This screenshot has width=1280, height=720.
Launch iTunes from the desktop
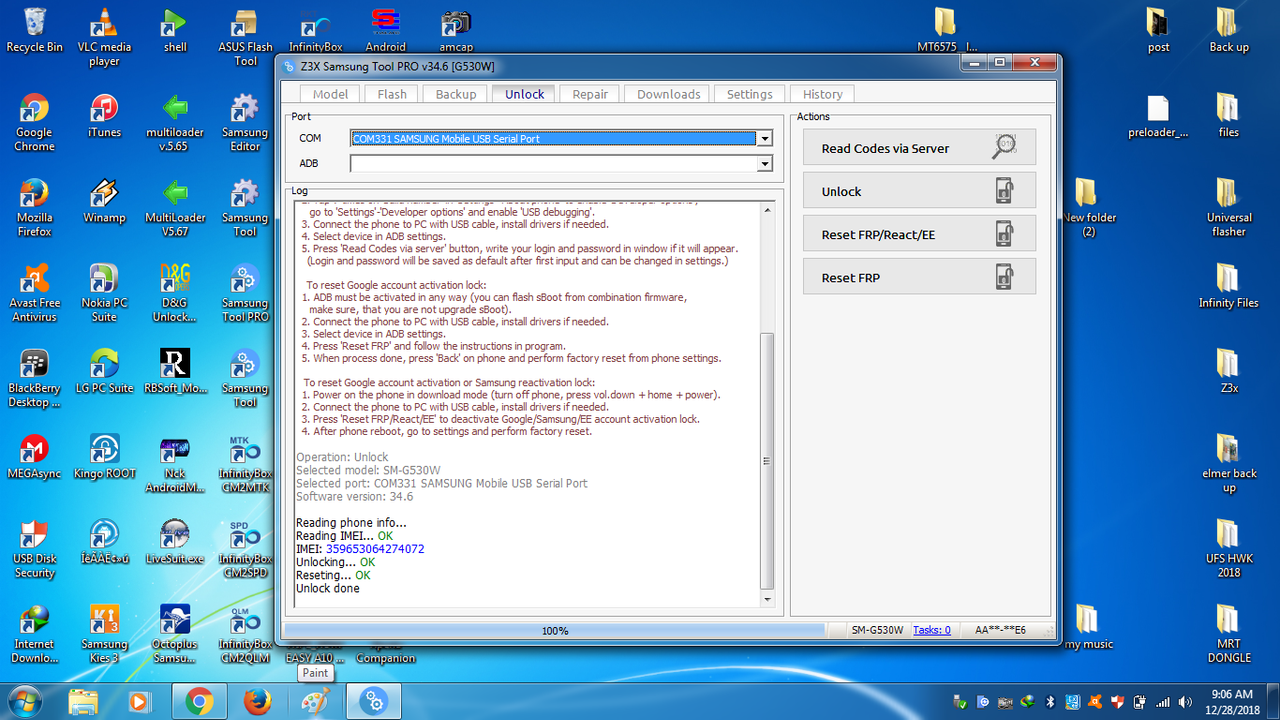coord(104,115)
